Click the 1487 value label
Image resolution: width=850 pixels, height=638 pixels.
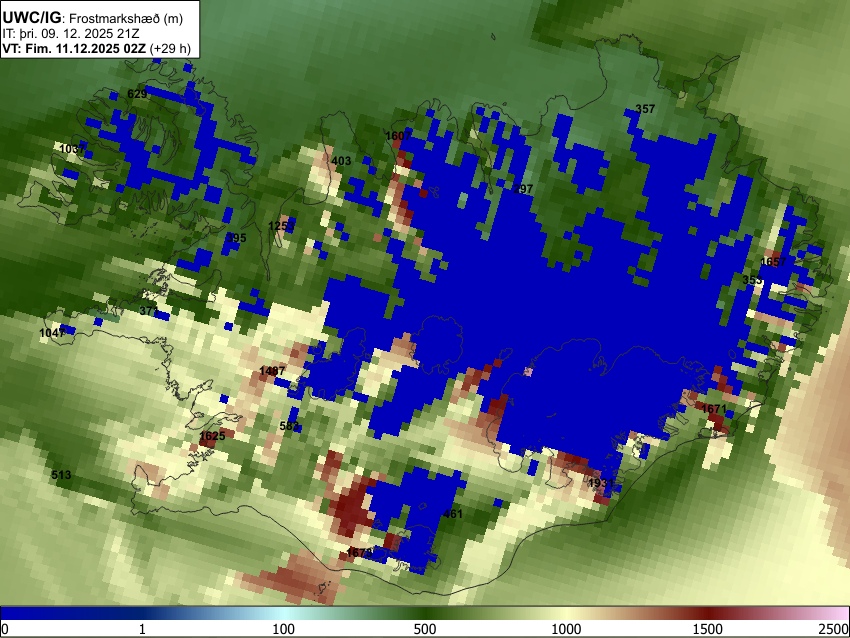[272, 371]
